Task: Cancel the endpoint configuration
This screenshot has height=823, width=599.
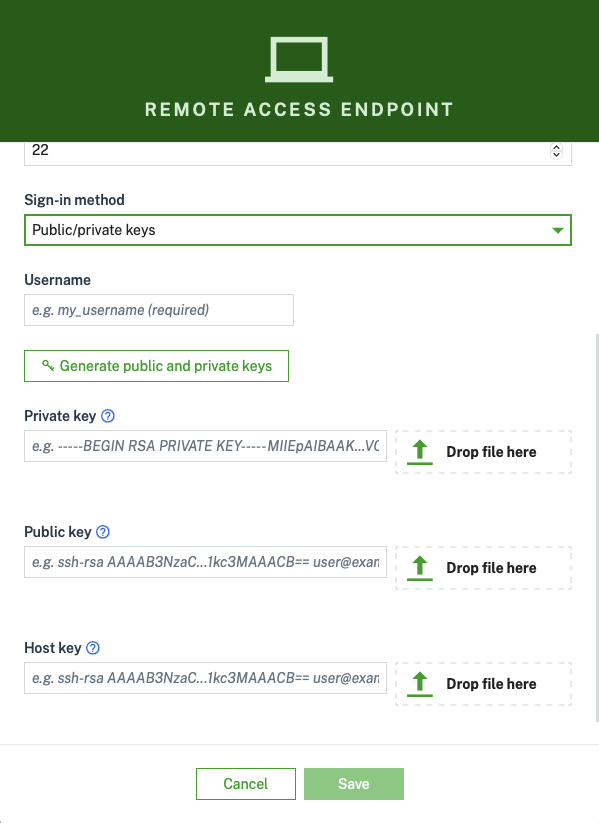Action: point(245,784)
